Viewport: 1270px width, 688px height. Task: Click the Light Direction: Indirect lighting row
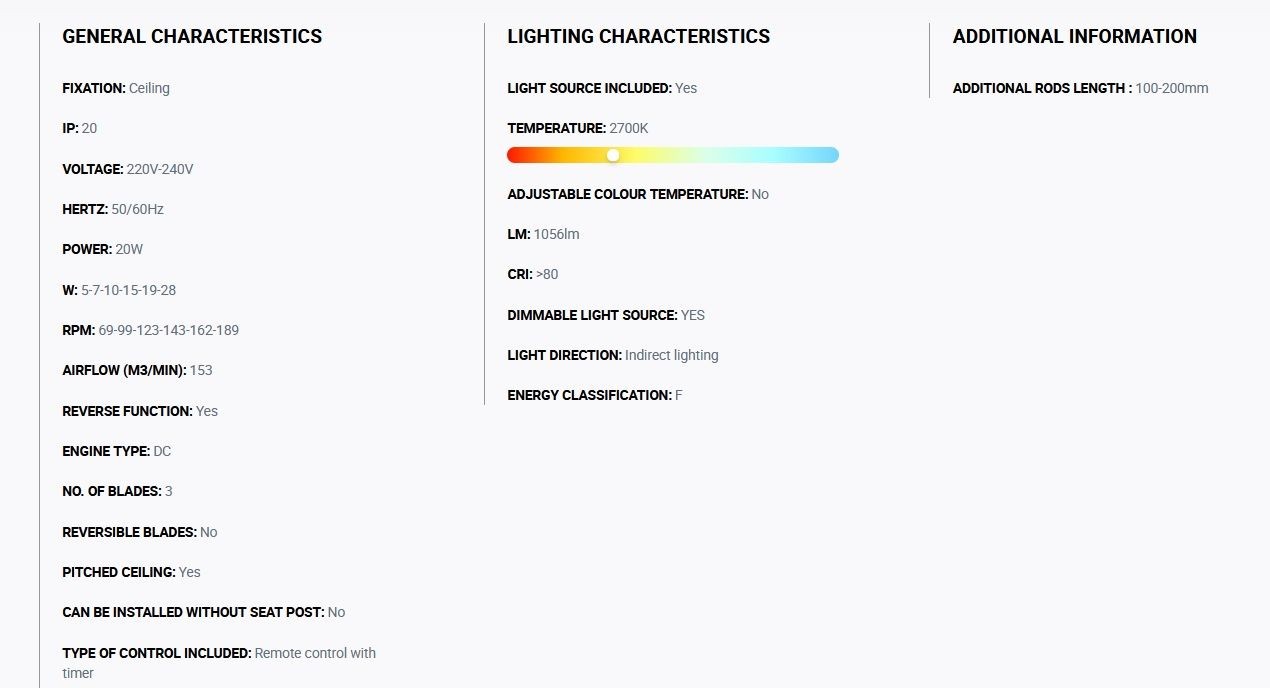coord(613,355)
